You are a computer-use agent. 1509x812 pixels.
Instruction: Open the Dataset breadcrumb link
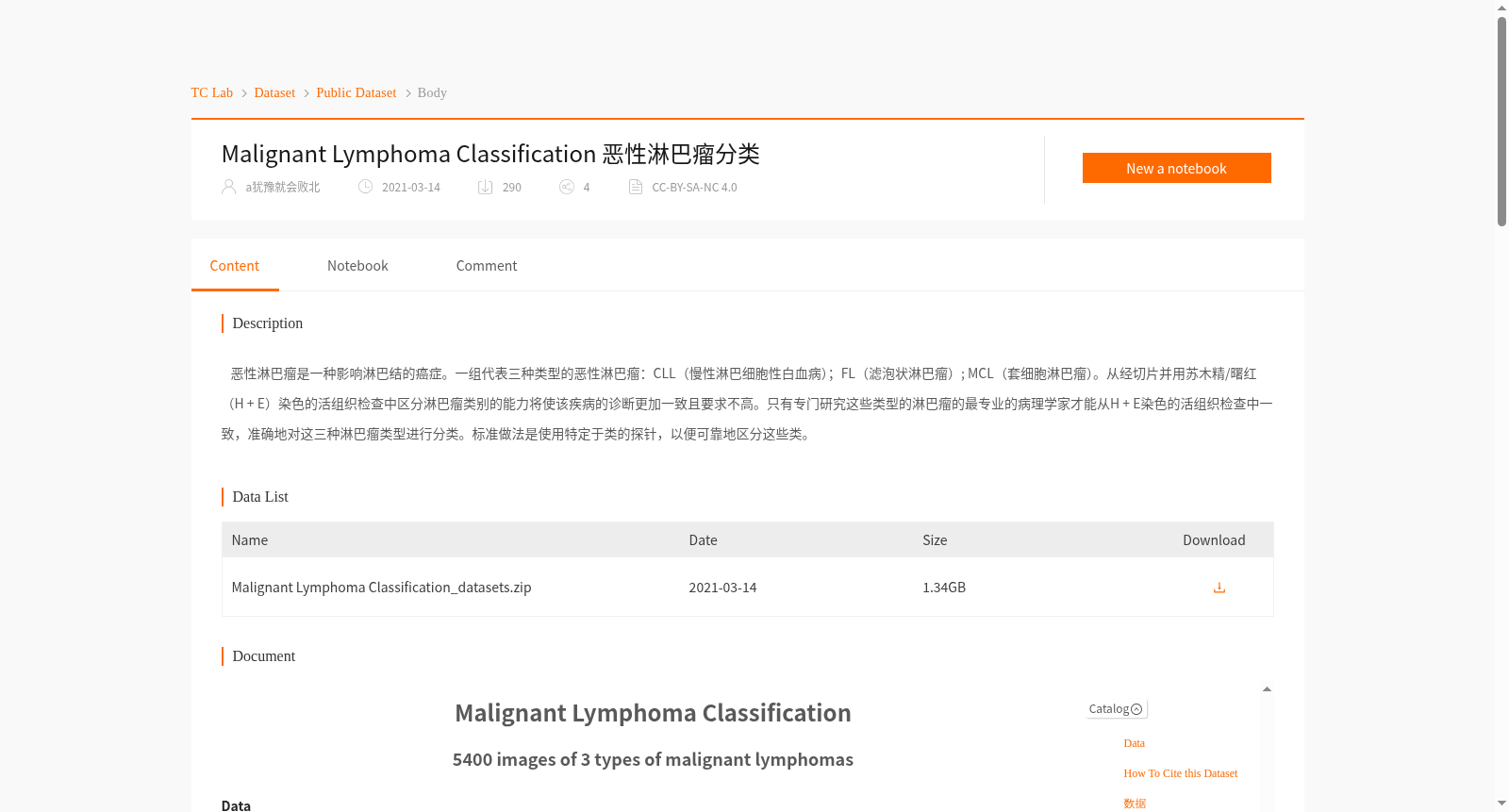pos(274,92)
